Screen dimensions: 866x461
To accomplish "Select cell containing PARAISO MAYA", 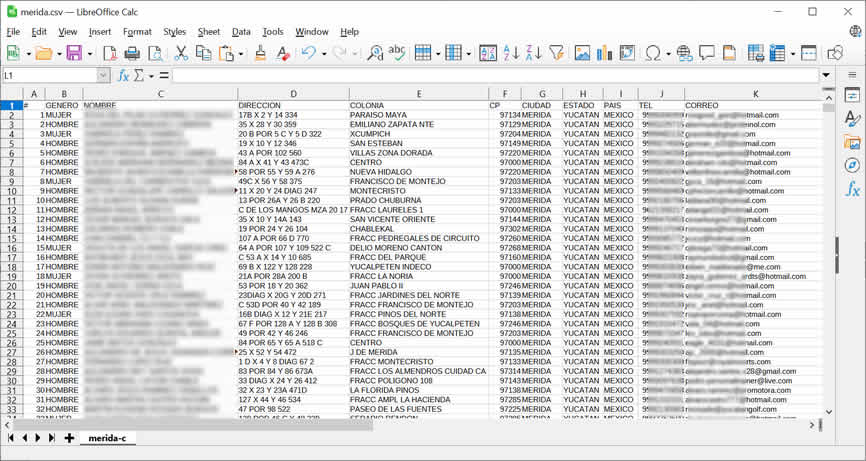I will click(419, 115).
